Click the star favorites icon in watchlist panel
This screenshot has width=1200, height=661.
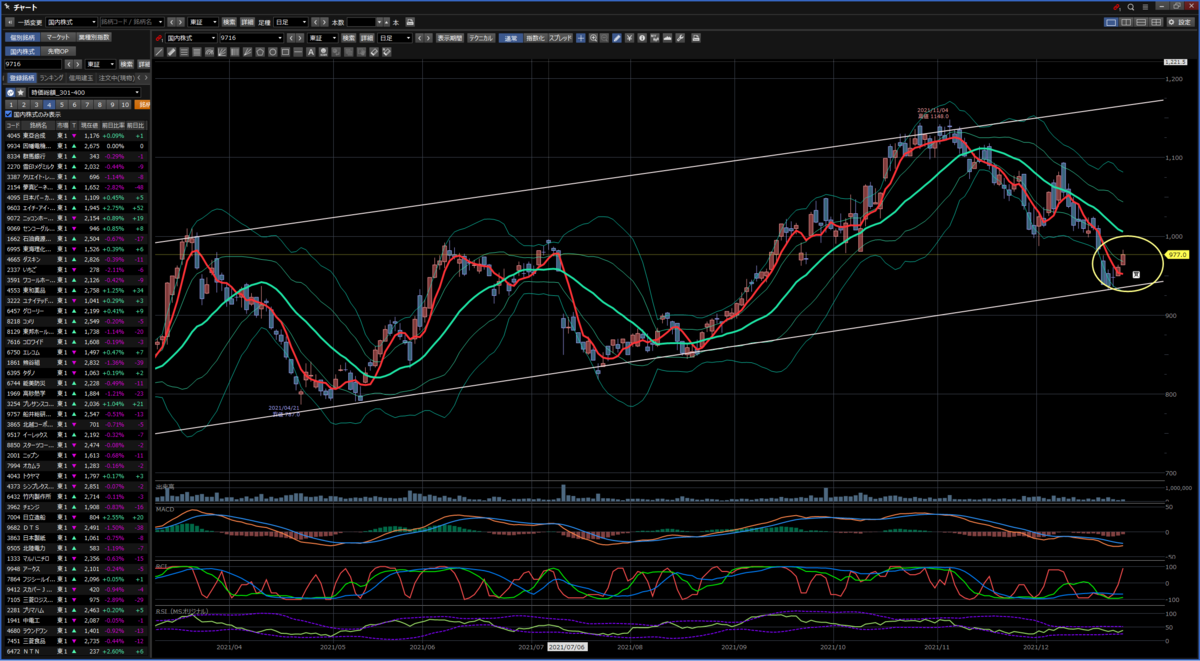click(21, 92)
